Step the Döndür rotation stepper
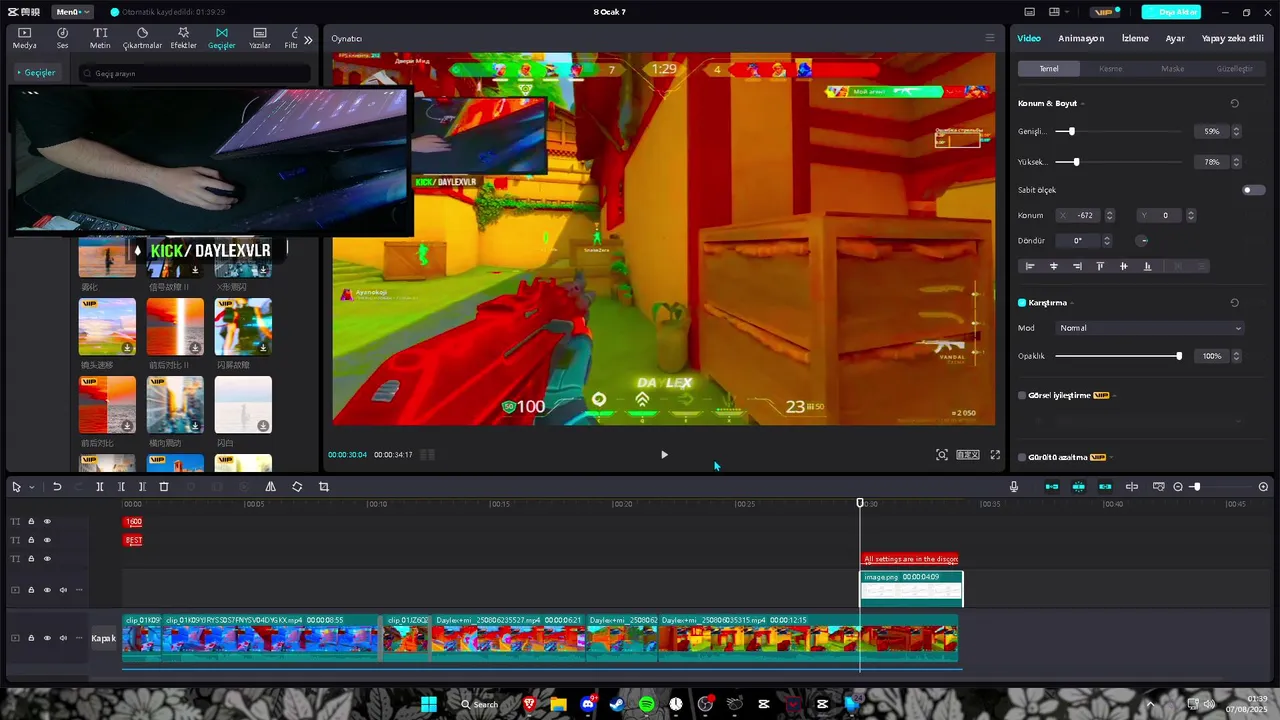 coord(1106,241)
